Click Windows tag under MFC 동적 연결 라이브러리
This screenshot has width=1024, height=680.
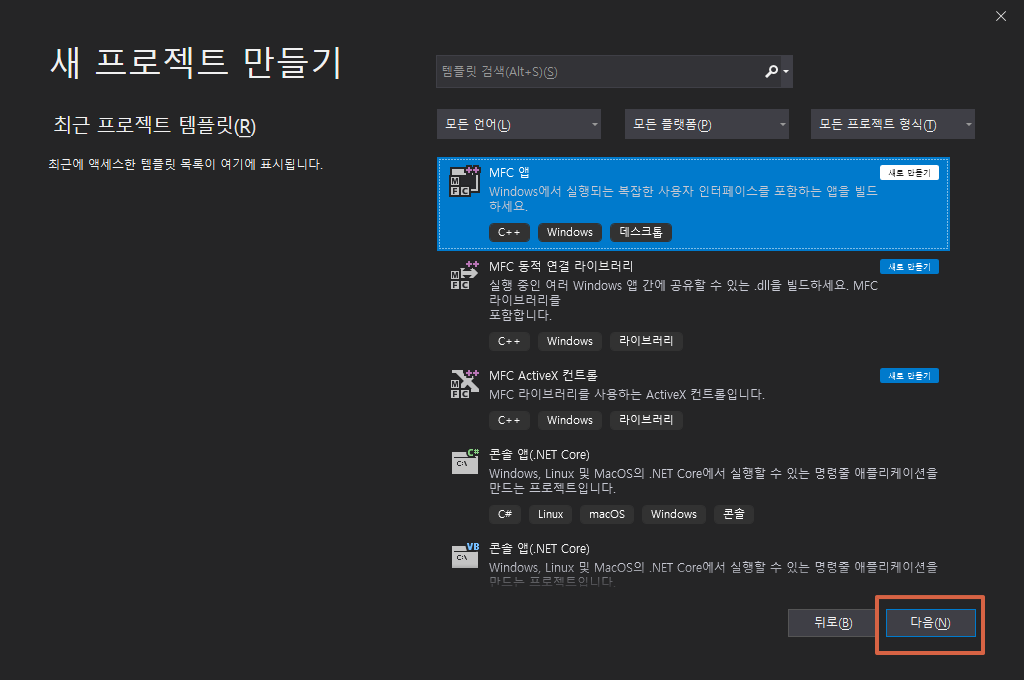click(x=569, y=341)
